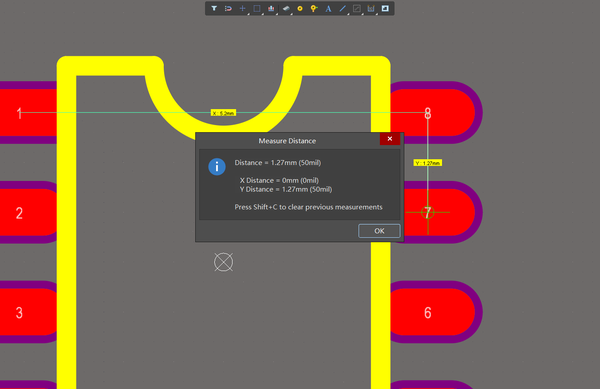The width and height of the screenshot is (600, 389).
Task: Select the move objects cross tool
Action: 242,8
